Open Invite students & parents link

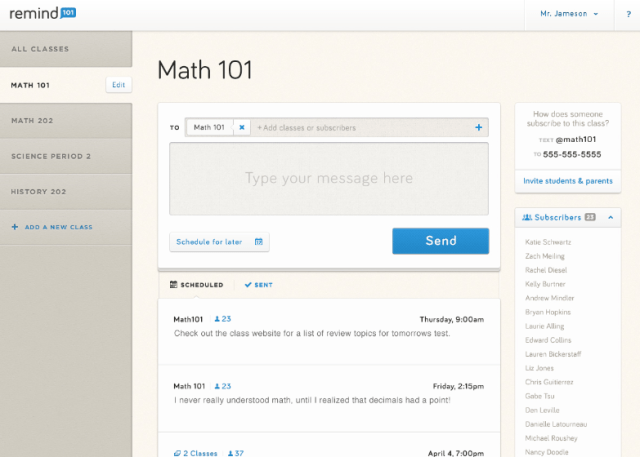pyautogui.click(x=568, y=181)
